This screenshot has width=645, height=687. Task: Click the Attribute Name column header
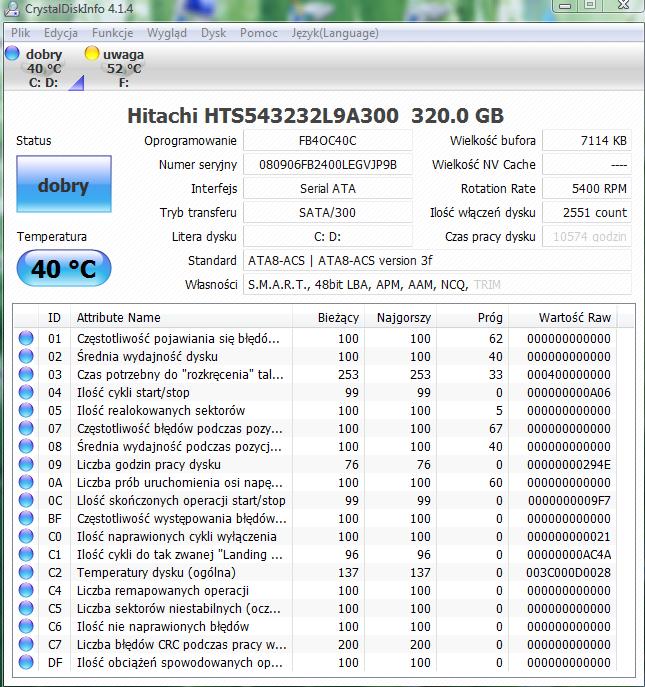tap(181, 318)
